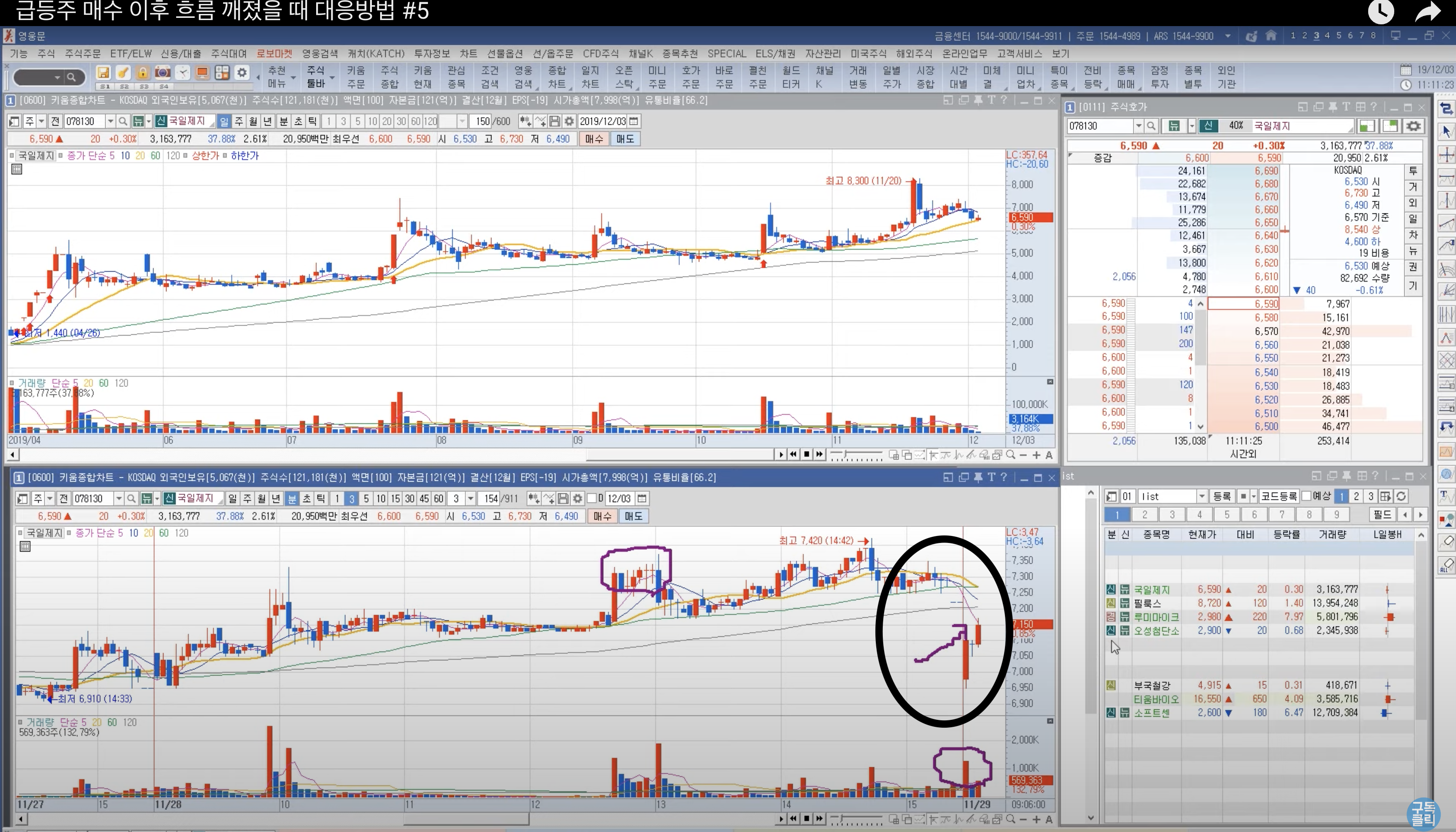Open settings gear in upper chart toolbar

pyautogui.click(x=569, y=121)
